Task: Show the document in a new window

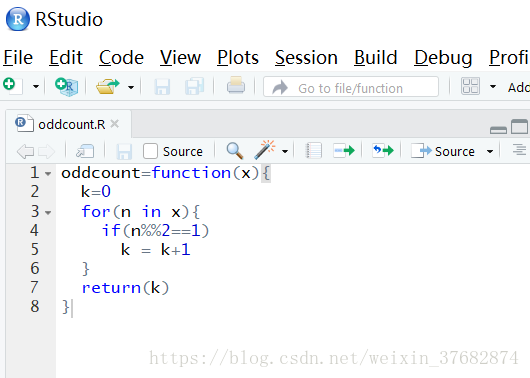Action: [x=85, y=151]
